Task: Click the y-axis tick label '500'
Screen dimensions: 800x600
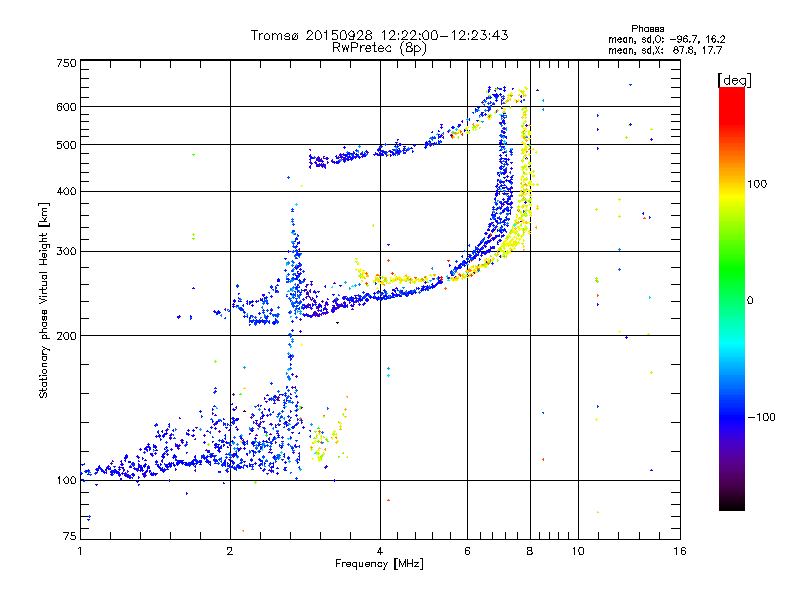Action: pyautogui.click(x=66, y=145)
